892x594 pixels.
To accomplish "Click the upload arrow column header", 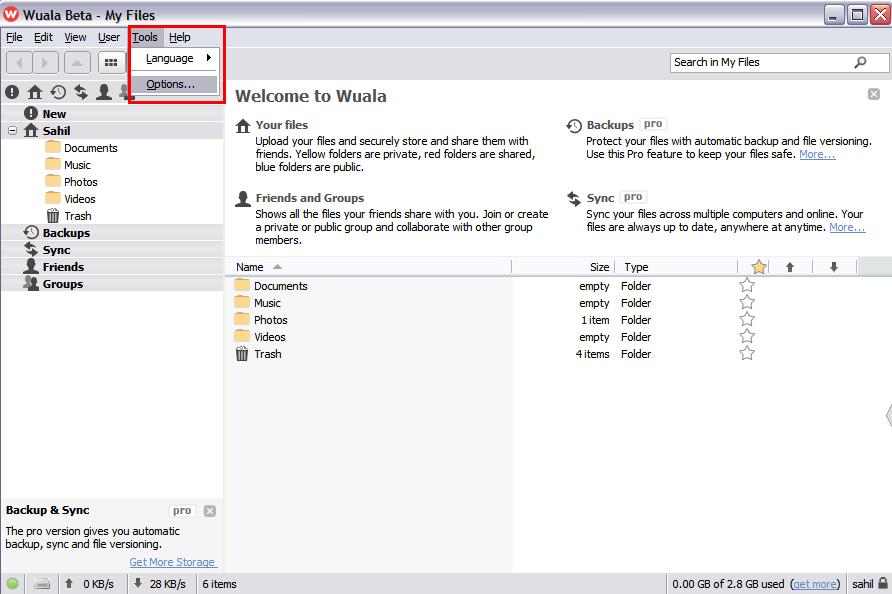I will pos(790,267).
